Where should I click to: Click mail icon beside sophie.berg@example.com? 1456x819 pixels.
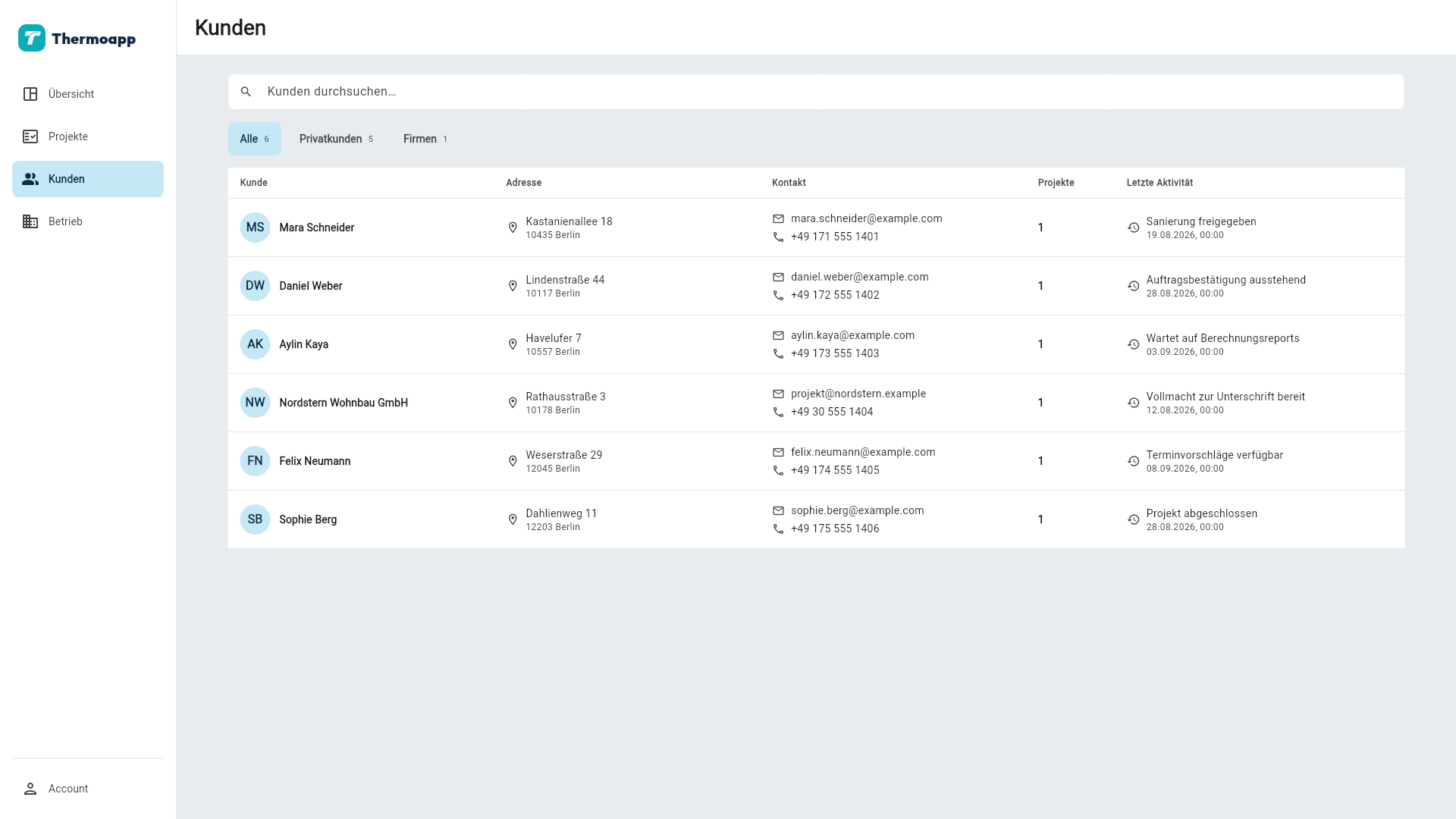click(778, 510)
